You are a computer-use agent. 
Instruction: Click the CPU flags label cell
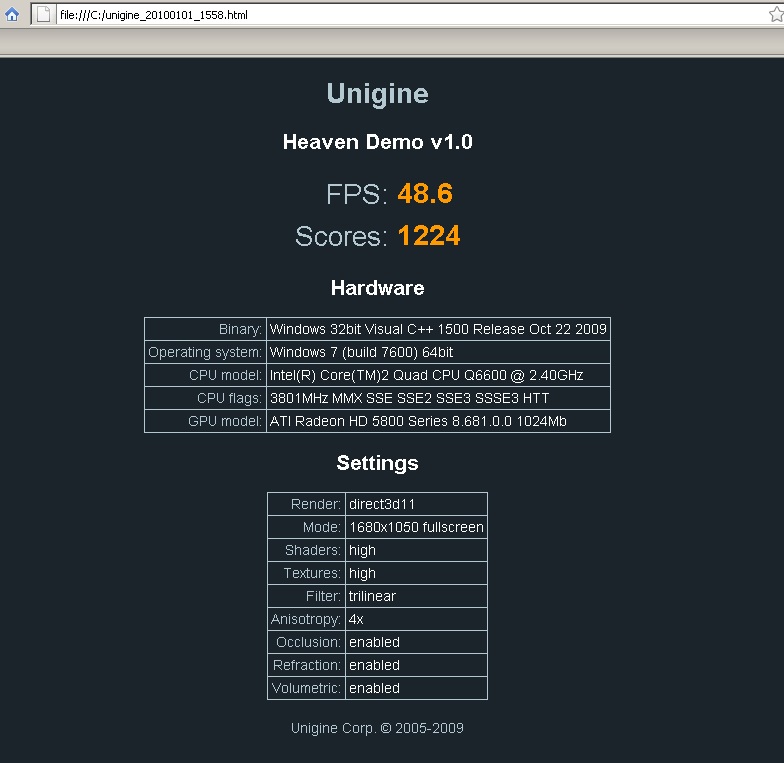pos(205,398)
